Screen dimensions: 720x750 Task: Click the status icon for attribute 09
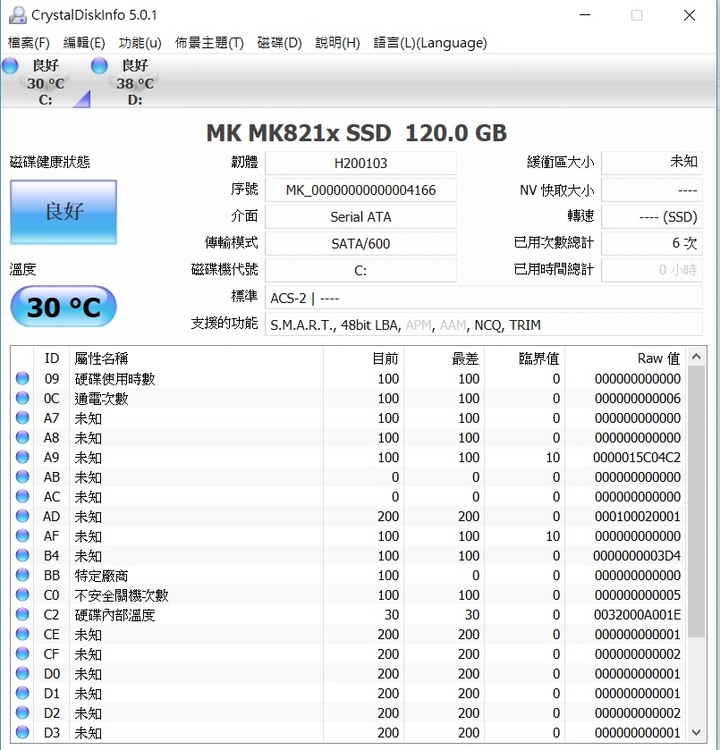pyautogui.click(x=22, y=378)
